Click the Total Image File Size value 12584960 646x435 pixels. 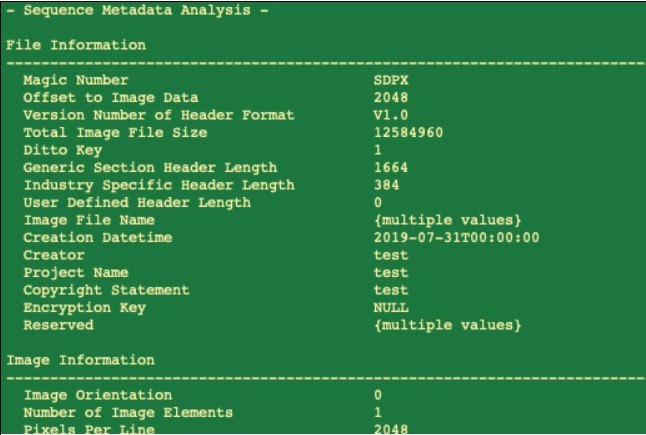tap(408, 132)
